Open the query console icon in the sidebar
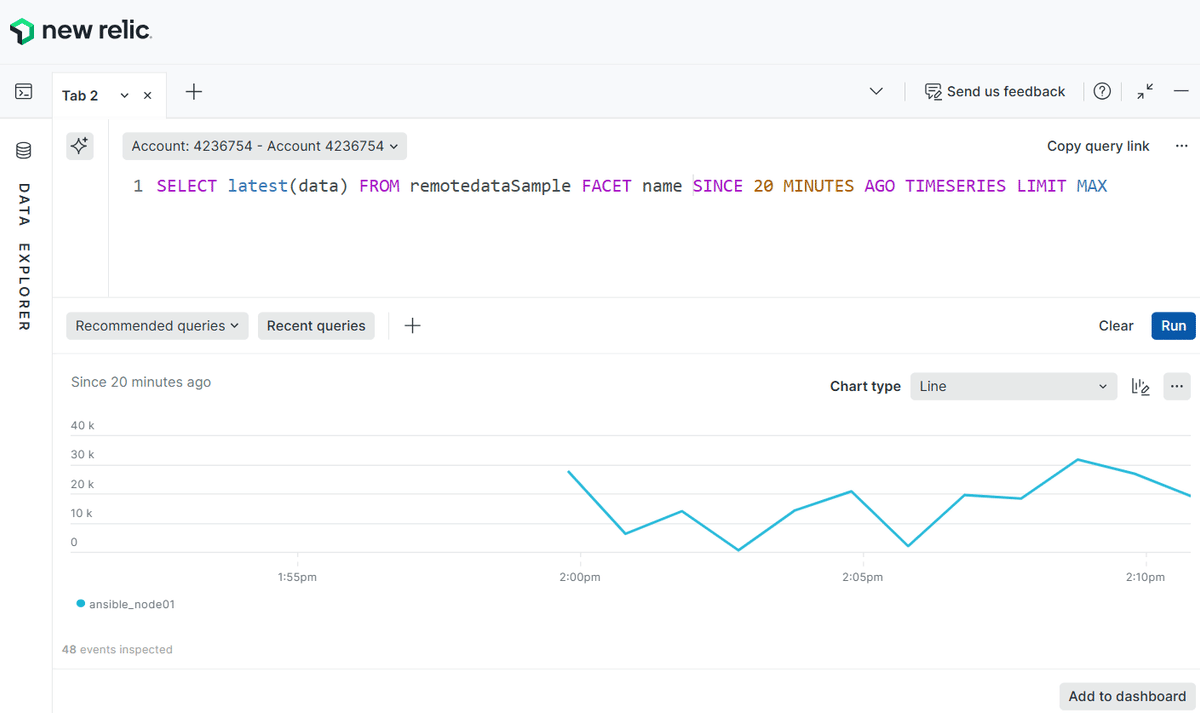This screenshot has height=713, width=1200. (x=24, y=90)
